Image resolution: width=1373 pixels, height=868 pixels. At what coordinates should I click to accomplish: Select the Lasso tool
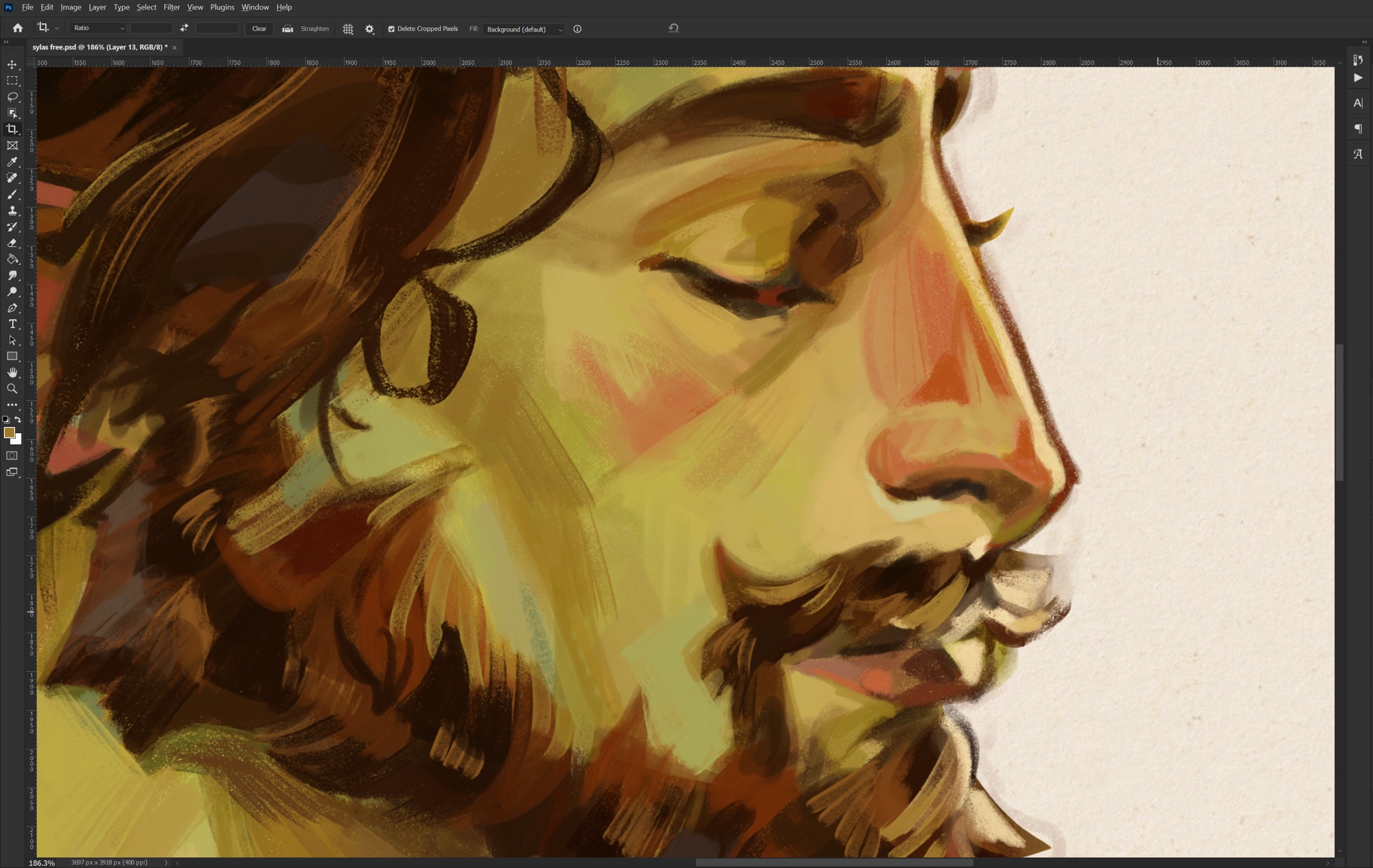coord(12,97)
